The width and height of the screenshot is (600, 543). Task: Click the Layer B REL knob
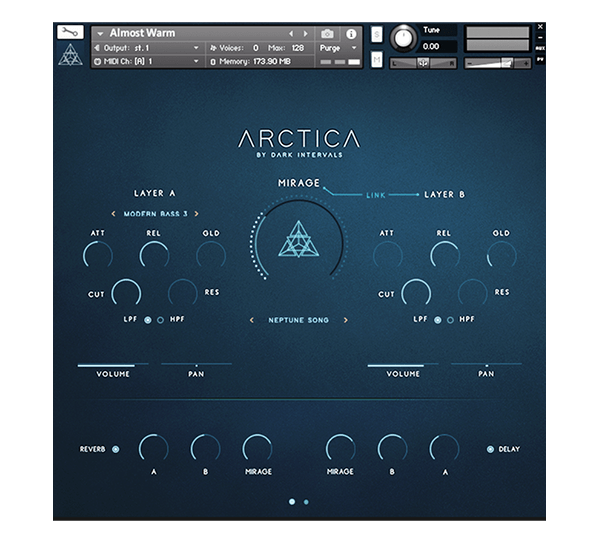coord(445,256)
